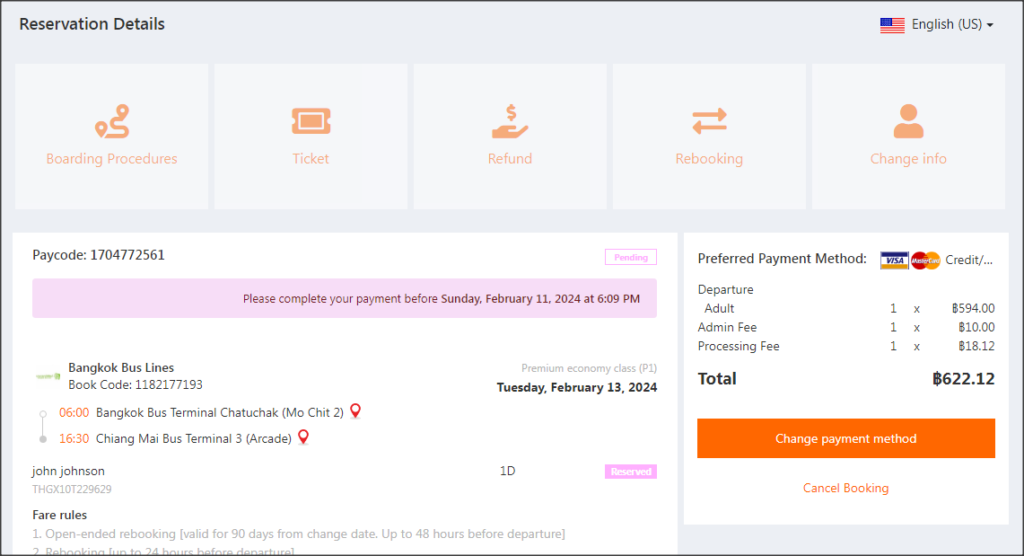Screen dimensions: 1024x556
Task: Click the Ticket icon
Action: tap(311, 121)
